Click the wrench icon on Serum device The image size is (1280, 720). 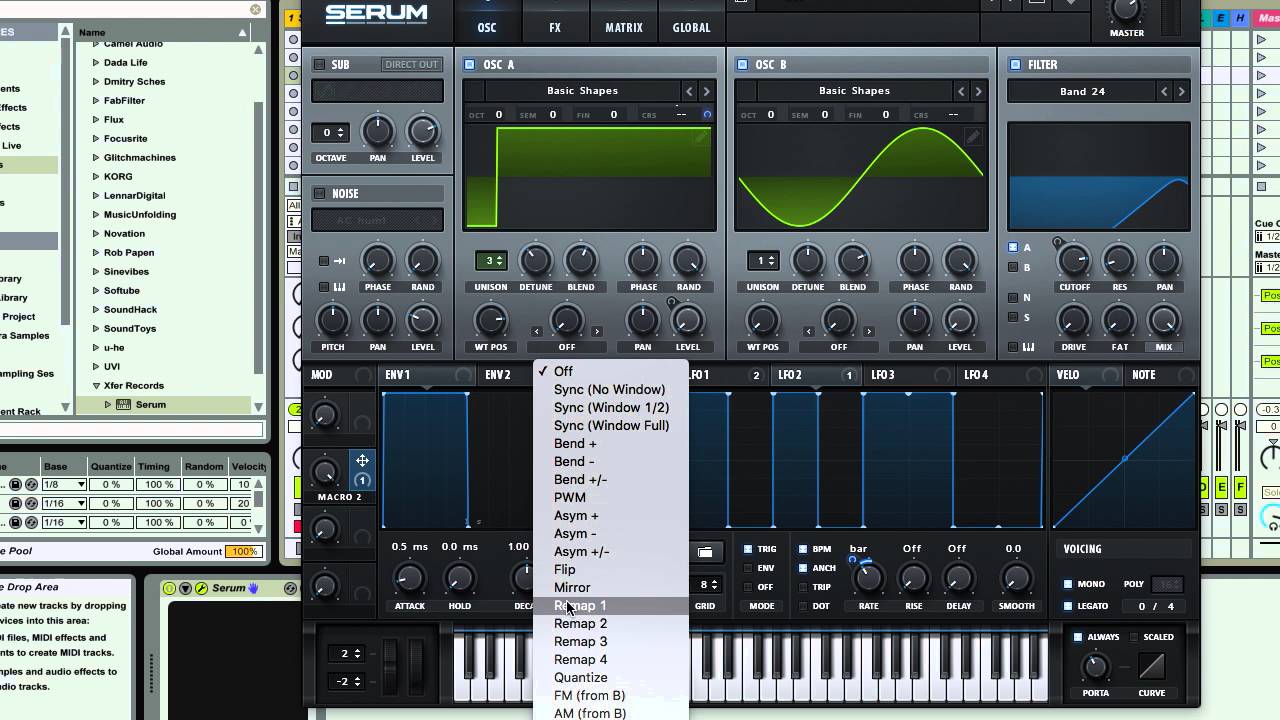(200, 588)
